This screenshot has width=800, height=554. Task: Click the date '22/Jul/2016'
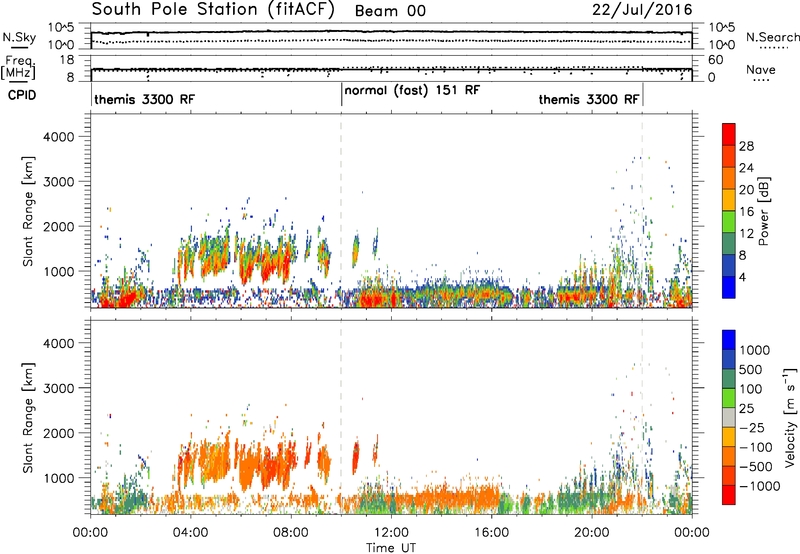coord(642,10)
